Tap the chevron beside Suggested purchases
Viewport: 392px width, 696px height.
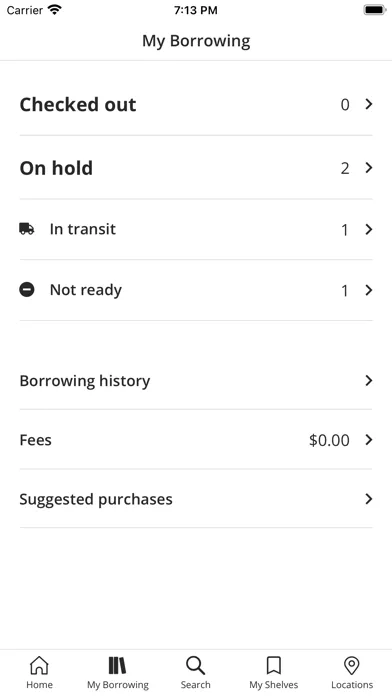(x=368, y=499)
